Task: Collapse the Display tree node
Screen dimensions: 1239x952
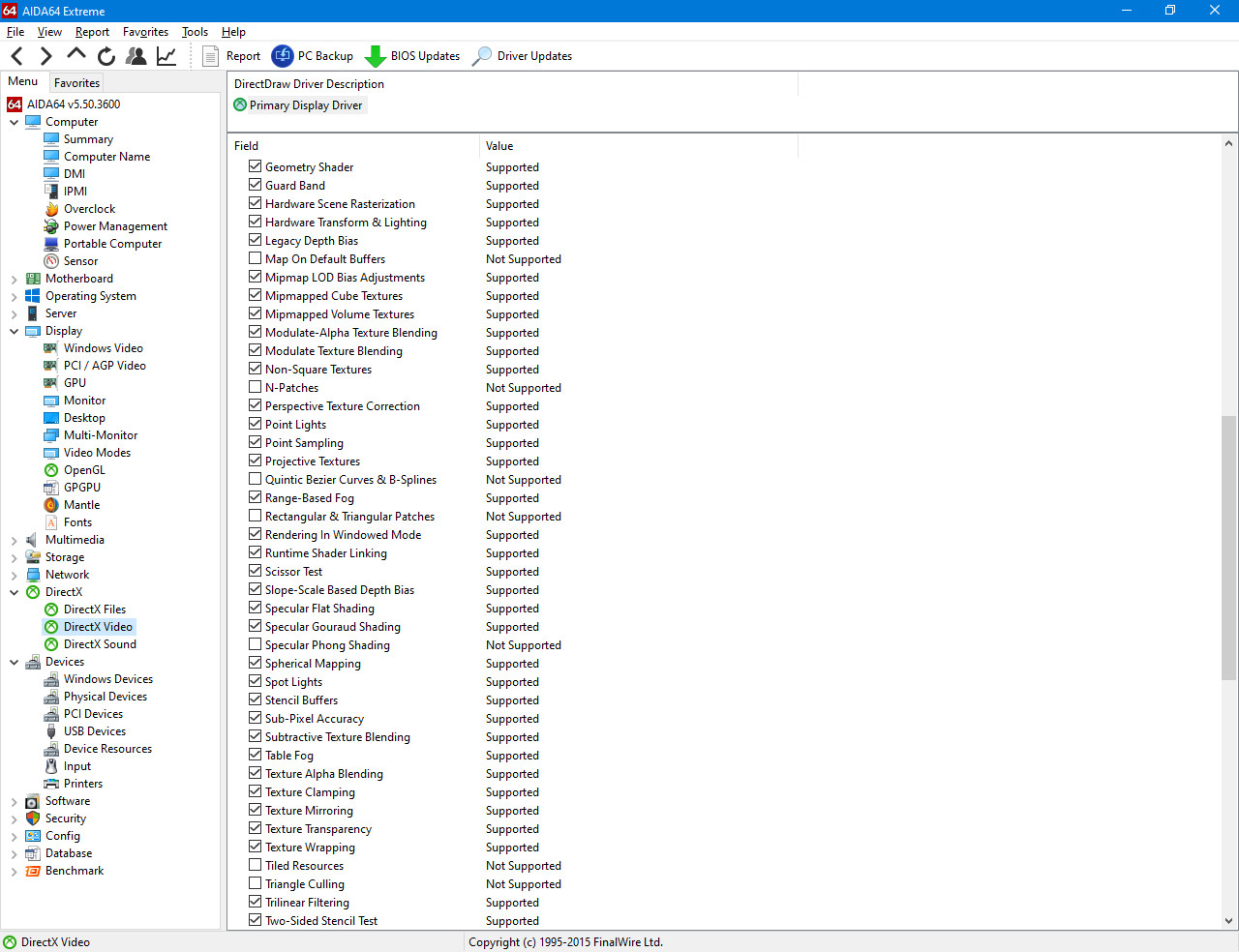Action: tap(15, 331)
